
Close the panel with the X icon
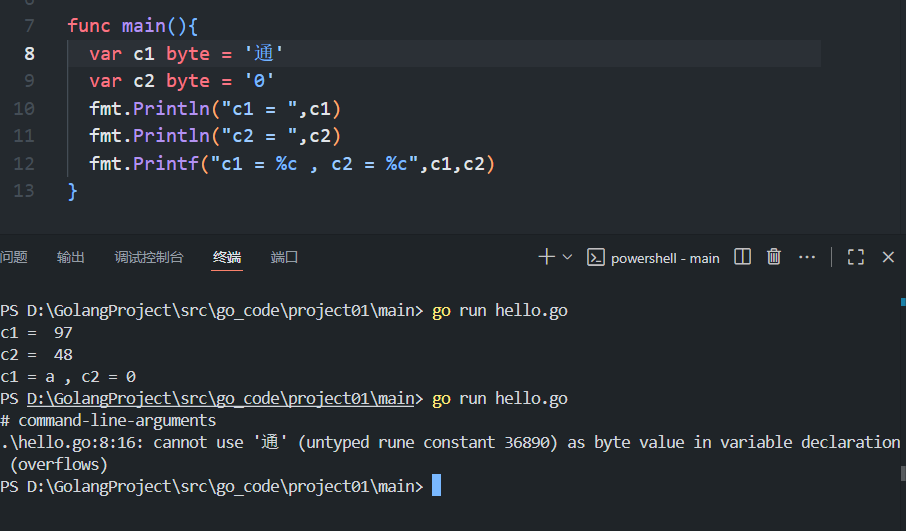pyautogui.click(x=888, y=257)
